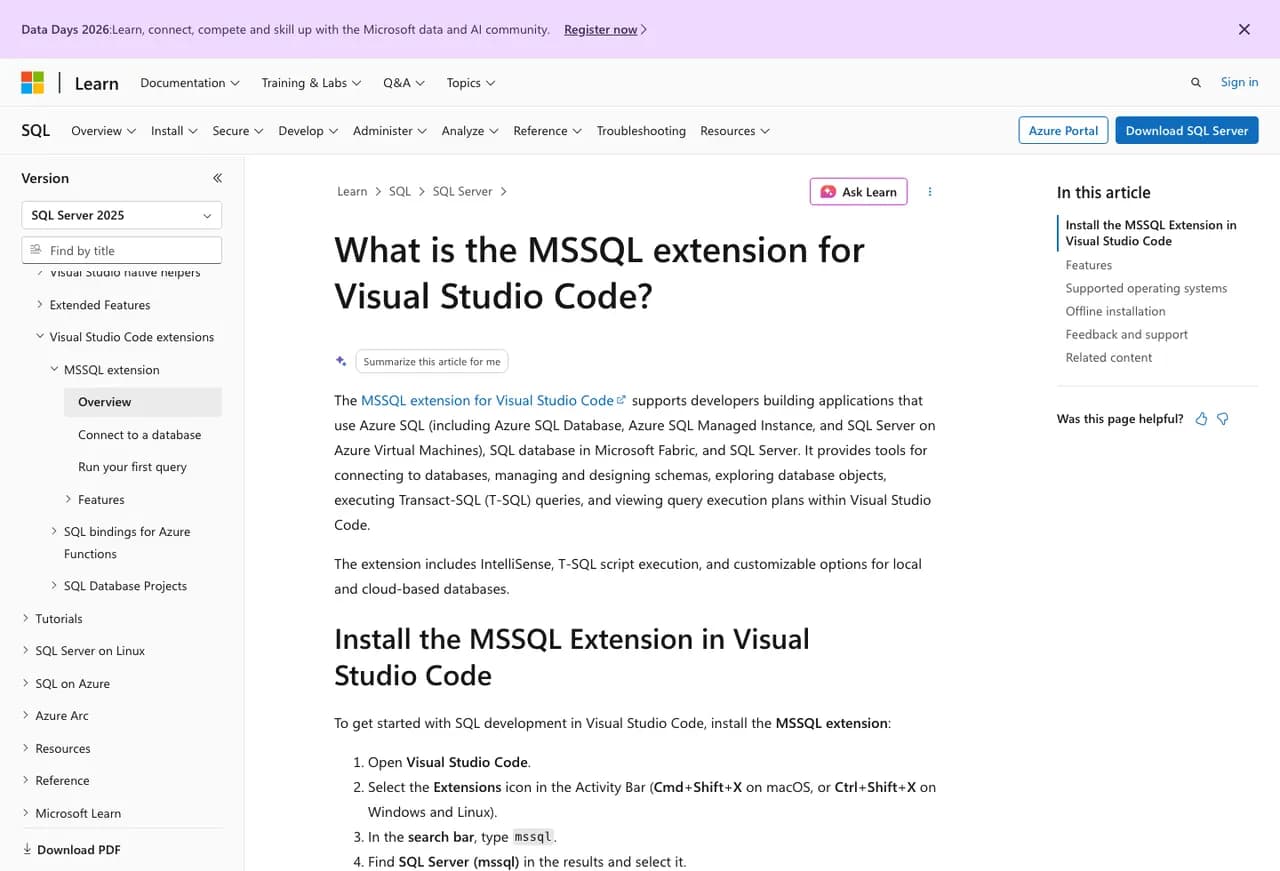Expand the Develop dropdown
The width and height of the screenshot is (1280, 871).
tap(308, 131)
